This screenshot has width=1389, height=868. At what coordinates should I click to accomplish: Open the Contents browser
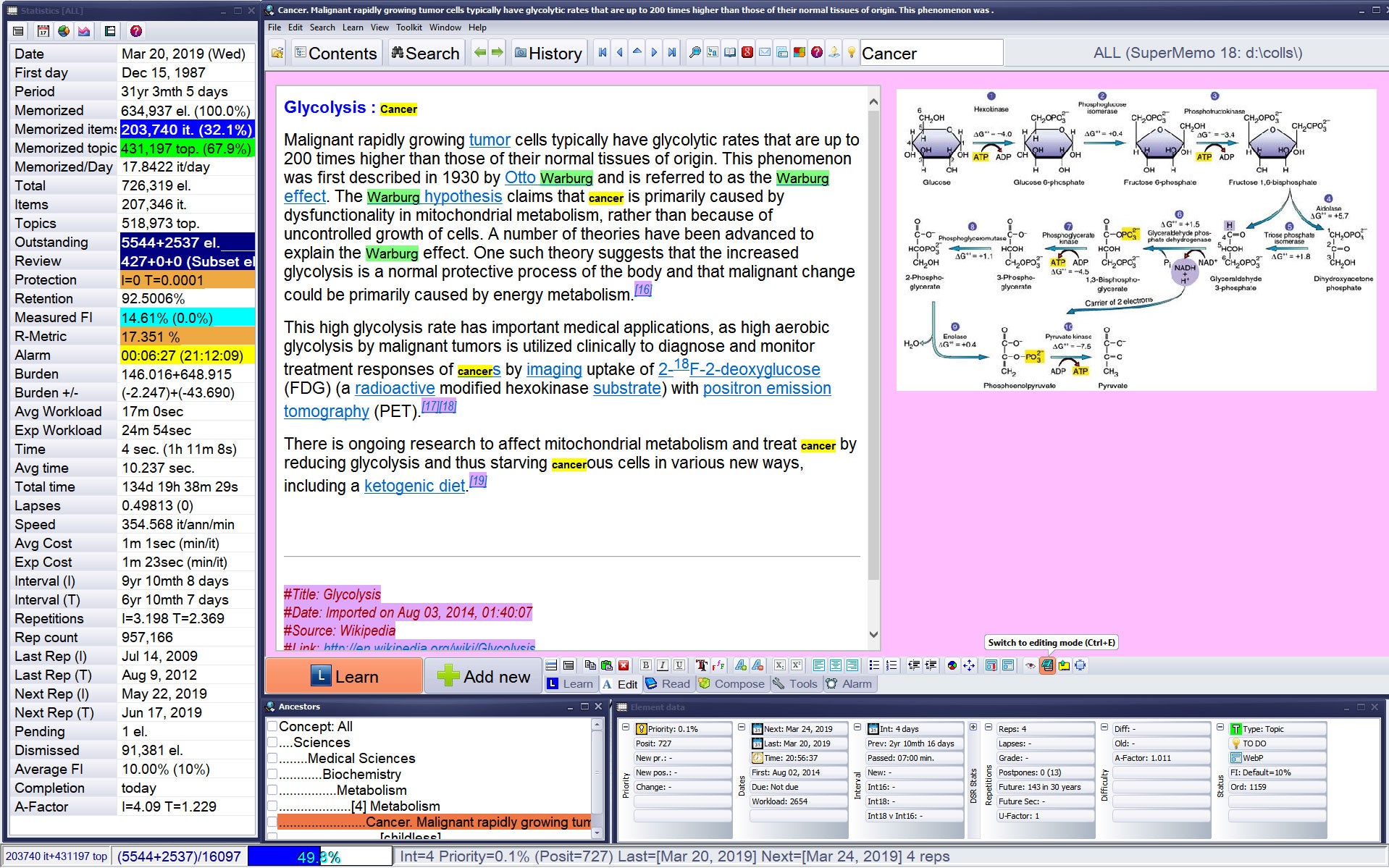[335, 54]
